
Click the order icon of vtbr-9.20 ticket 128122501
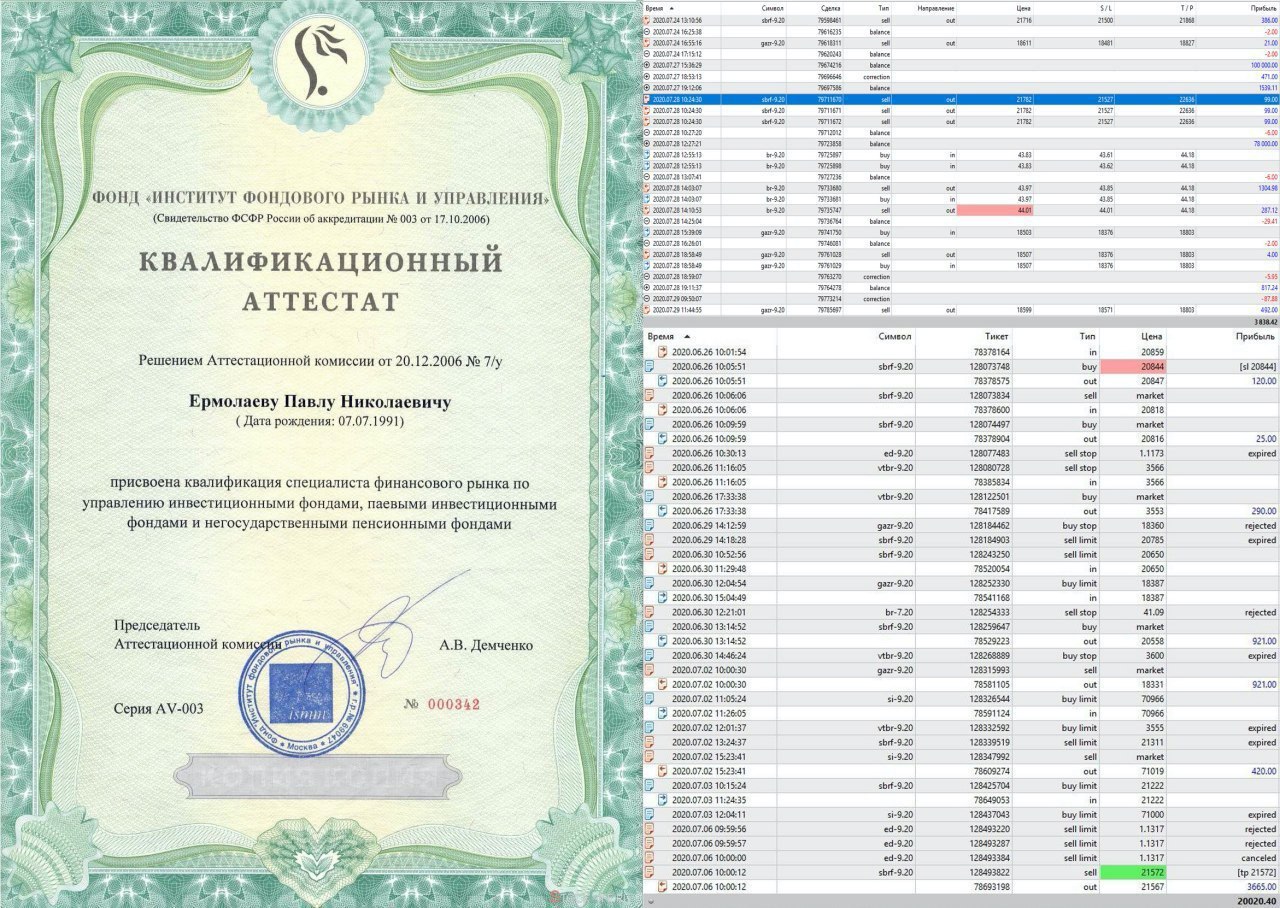(x=650, y=496)
